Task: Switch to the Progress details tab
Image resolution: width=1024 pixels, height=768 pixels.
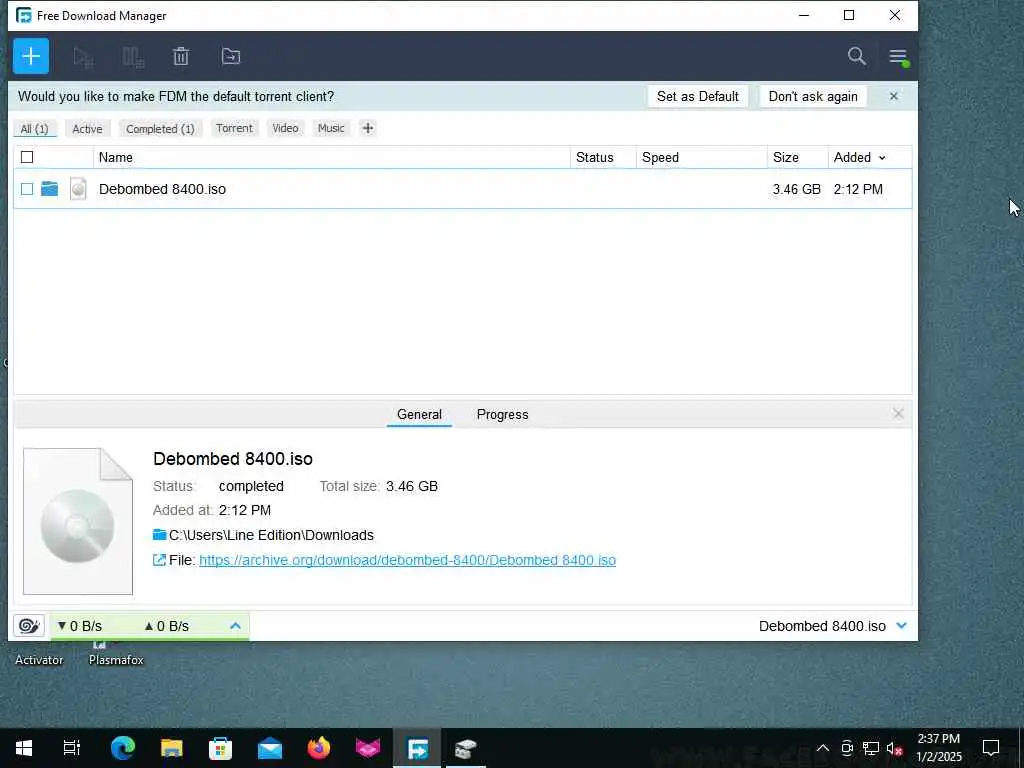Action: click(x=502, y=415)
